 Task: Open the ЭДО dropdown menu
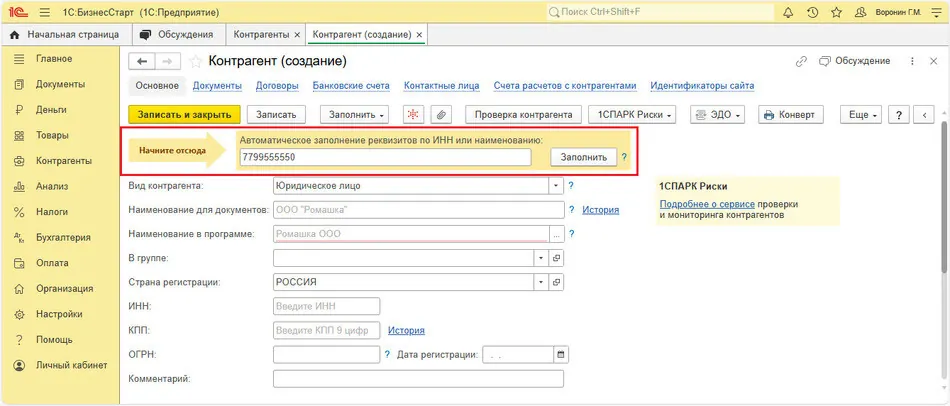pyautogui.click(x=717, y=115)
